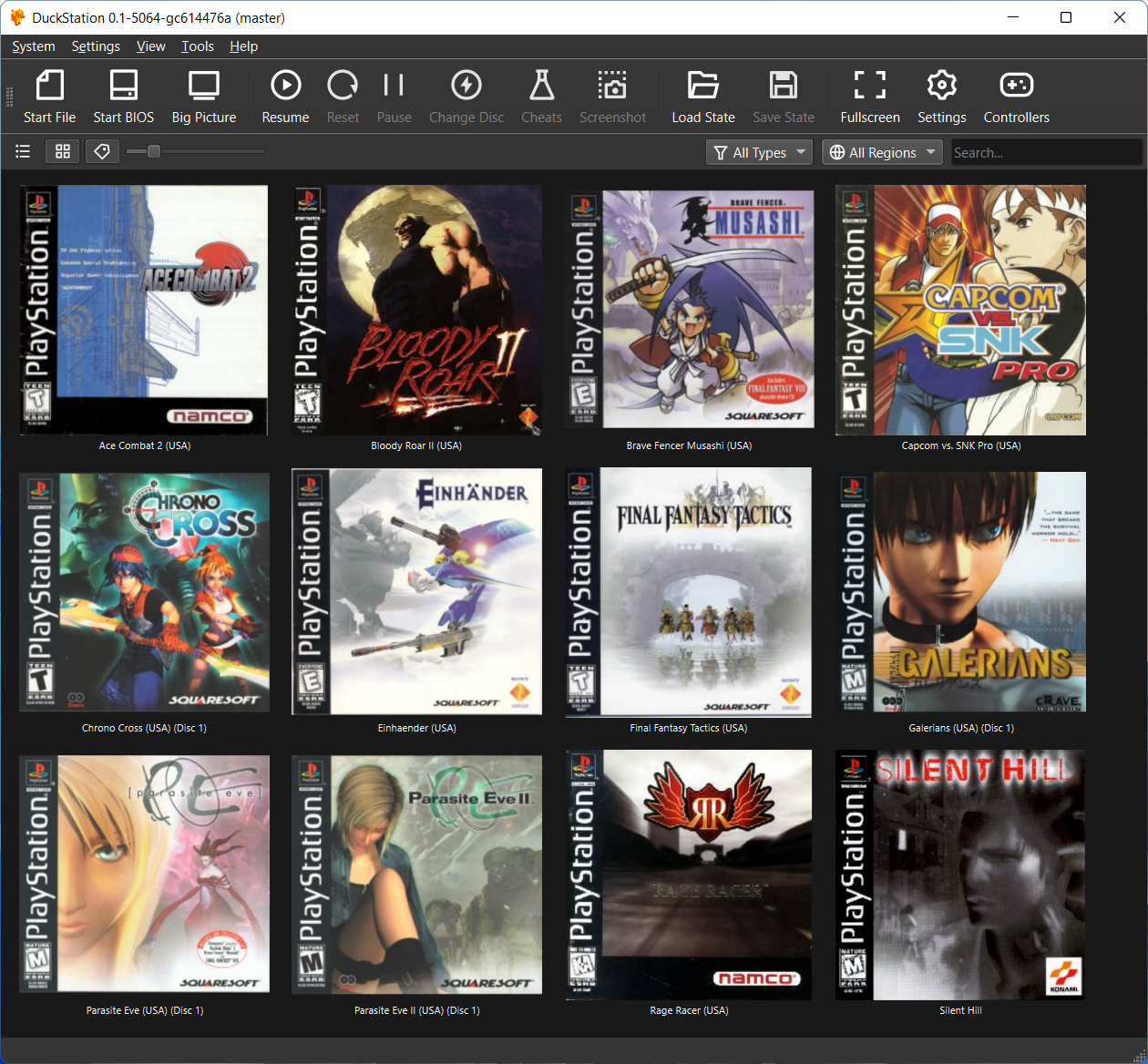Click the "Ace Combat 2 (USA)" caption
The width and height of the screenshot is (1148, 1064).
click(145, 445)
